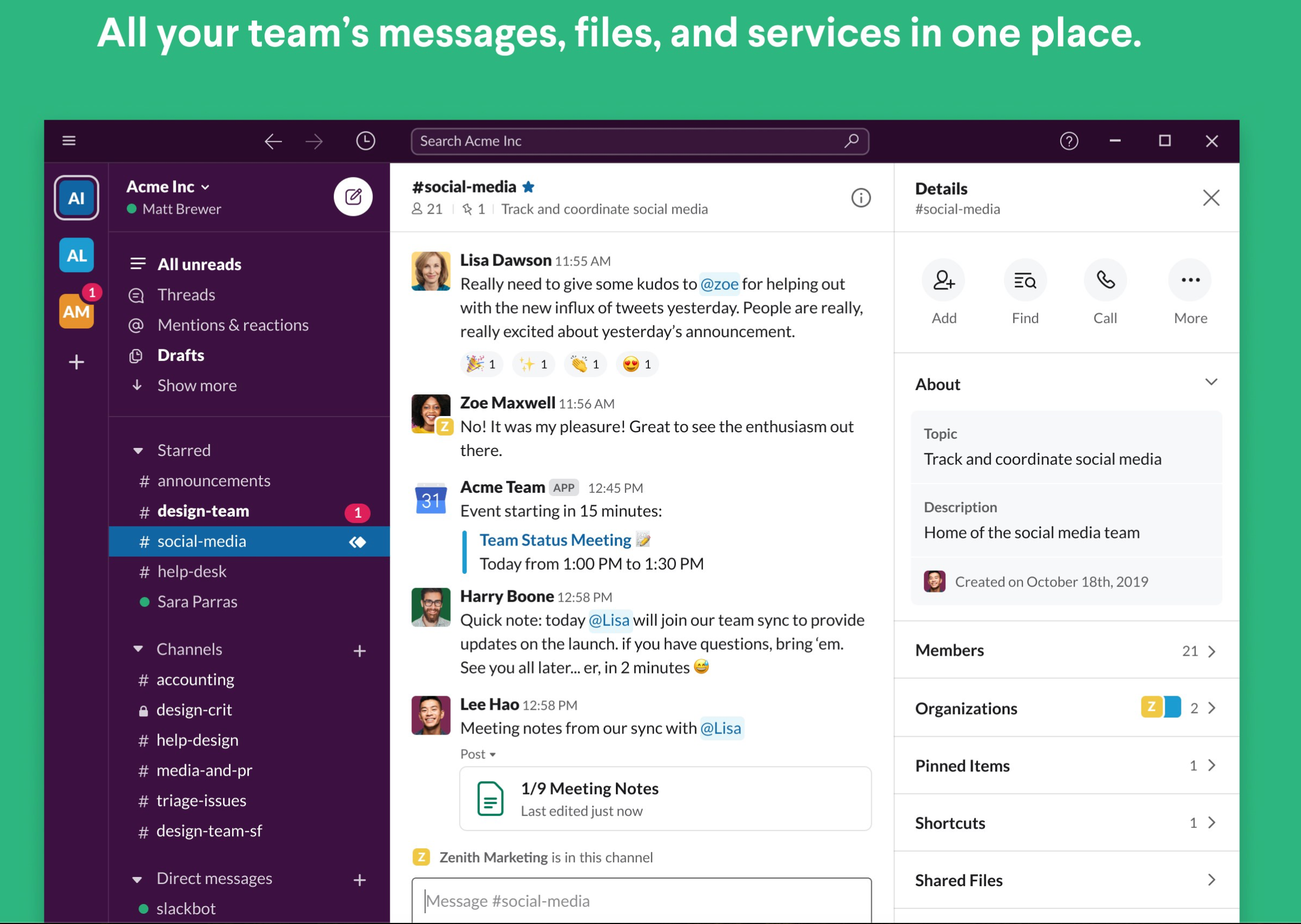Start a Call in channel
The image size is (1301, 924).
[x=1105, y=280]
